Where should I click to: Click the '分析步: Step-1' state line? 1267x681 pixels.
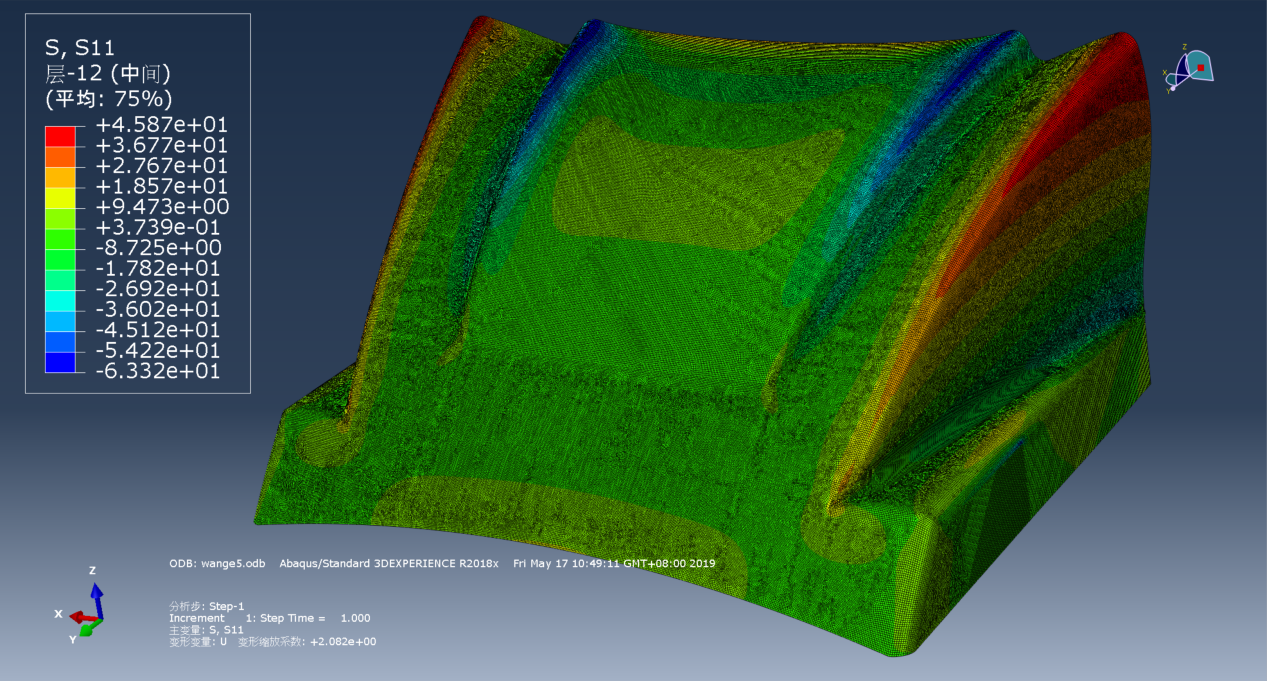[207, 606]
